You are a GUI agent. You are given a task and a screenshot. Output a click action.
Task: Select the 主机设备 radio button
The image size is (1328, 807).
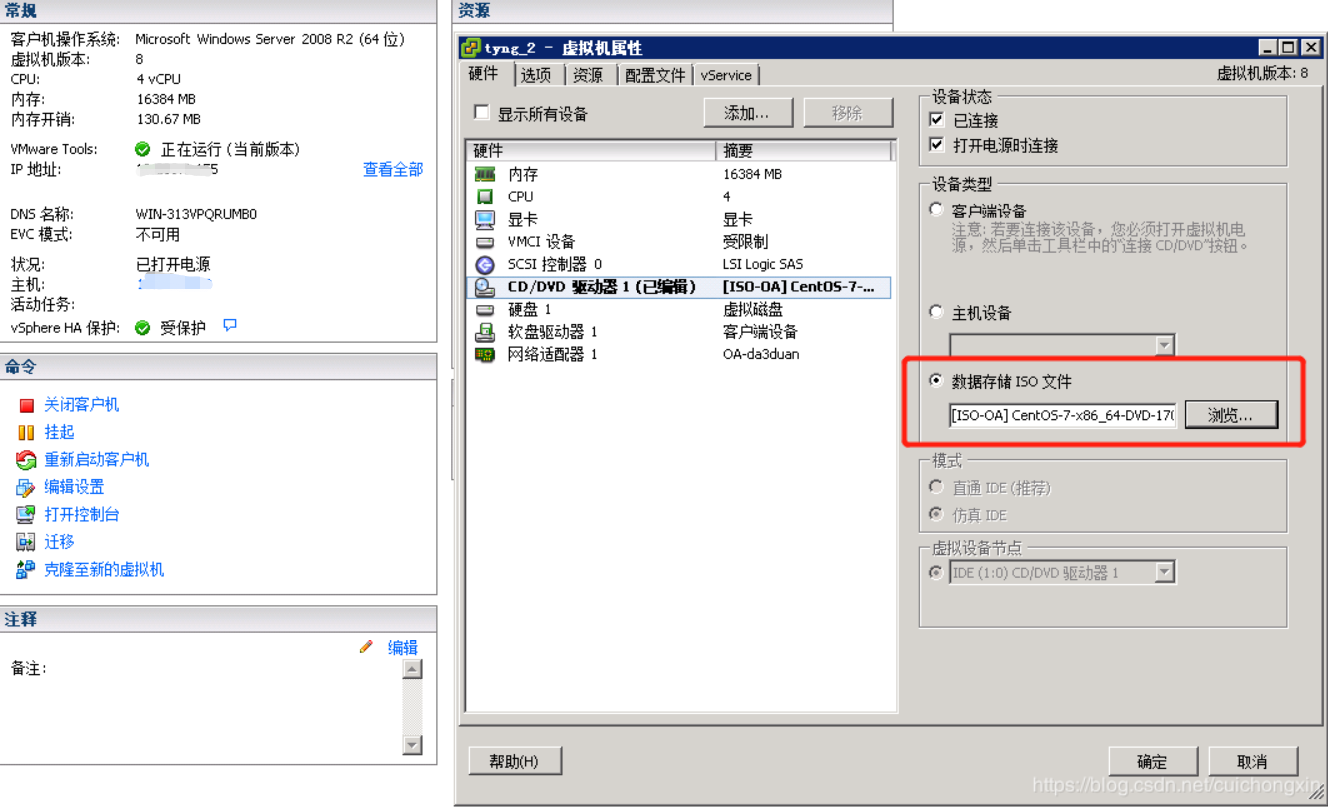[936, 312]
